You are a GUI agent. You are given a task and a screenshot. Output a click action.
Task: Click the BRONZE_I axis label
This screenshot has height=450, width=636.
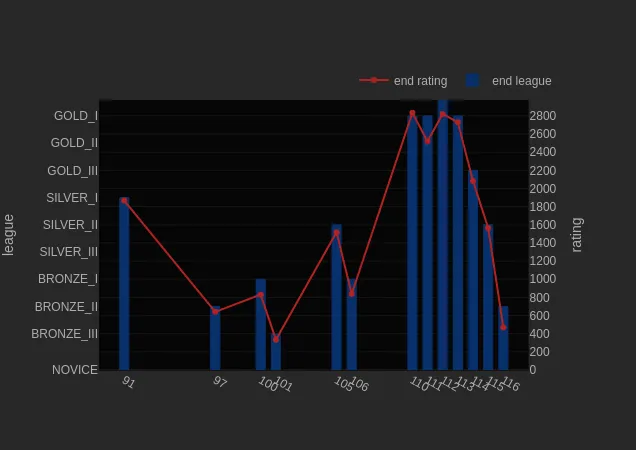[68, 279]
